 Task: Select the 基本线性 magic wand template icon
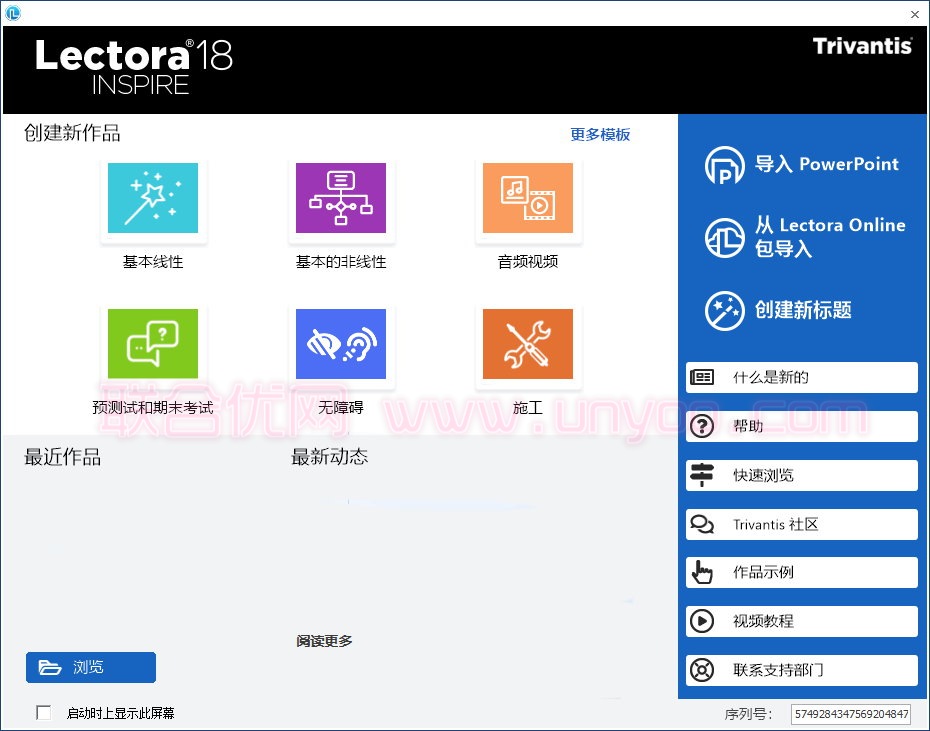[x=153, y=198]
